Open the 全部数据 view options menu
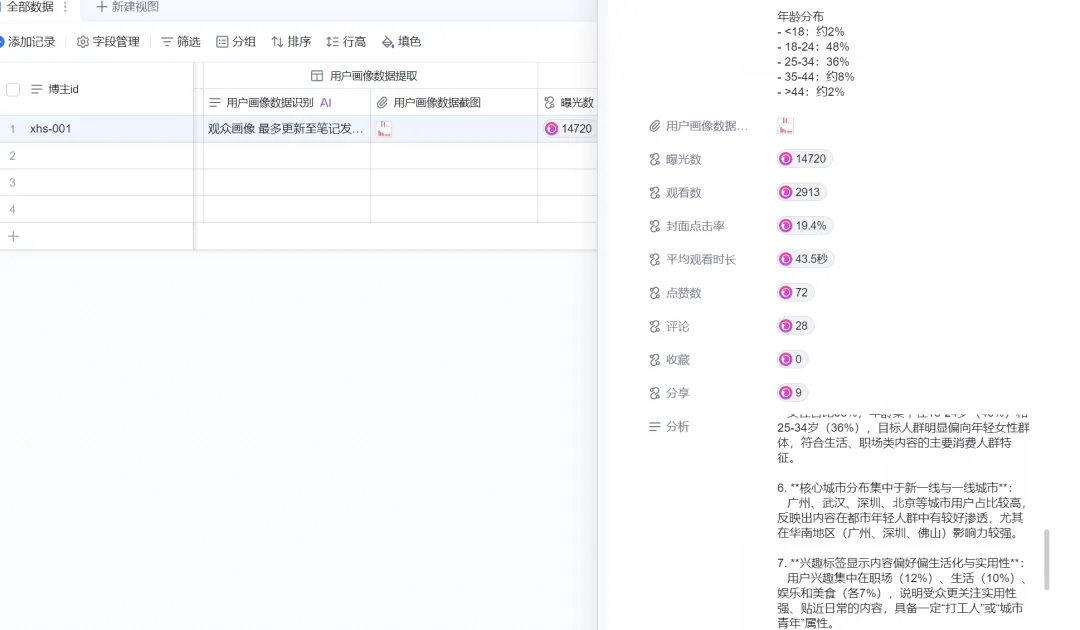 (66, 7)
